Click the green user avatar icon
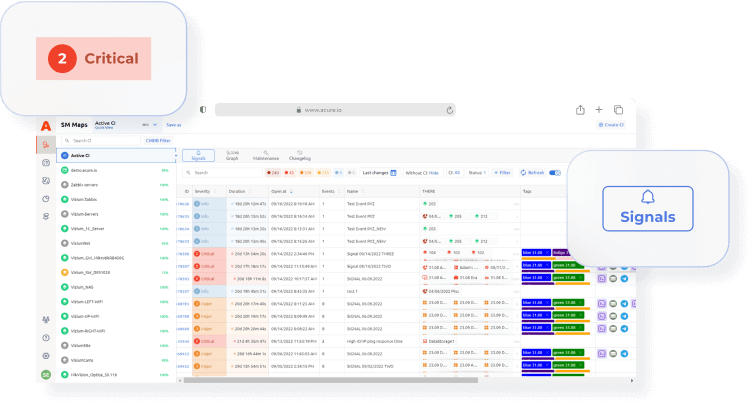This screenshot has width=754, height=407. 46,375
